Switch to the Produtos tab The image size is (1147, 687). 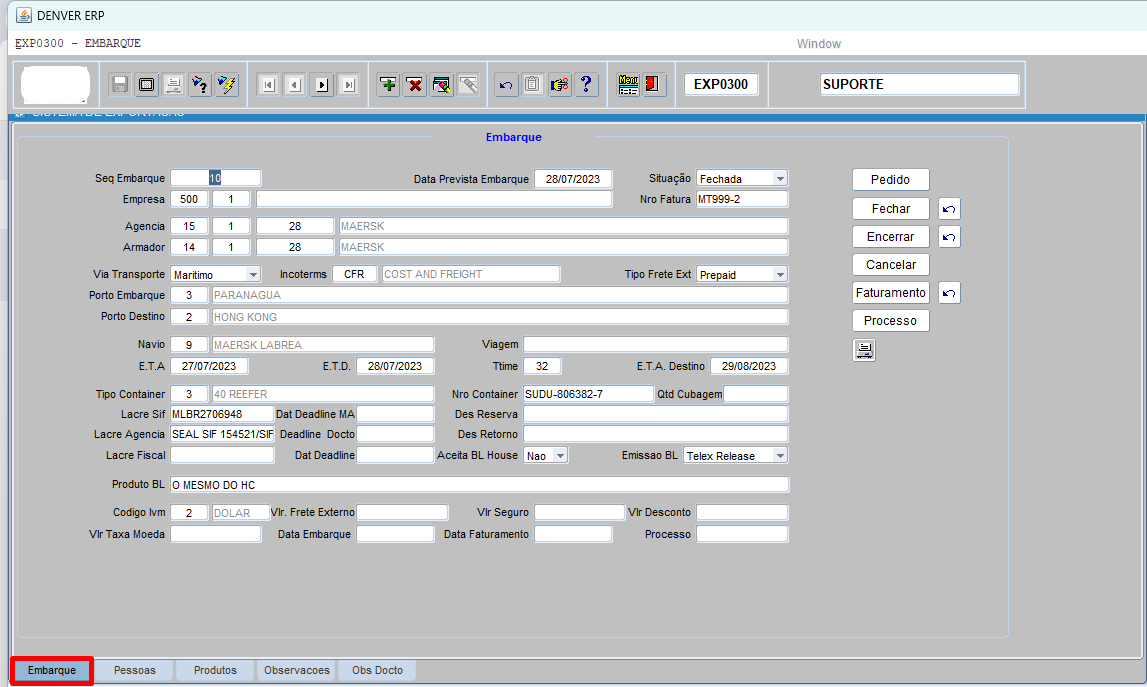click(215, 670)
